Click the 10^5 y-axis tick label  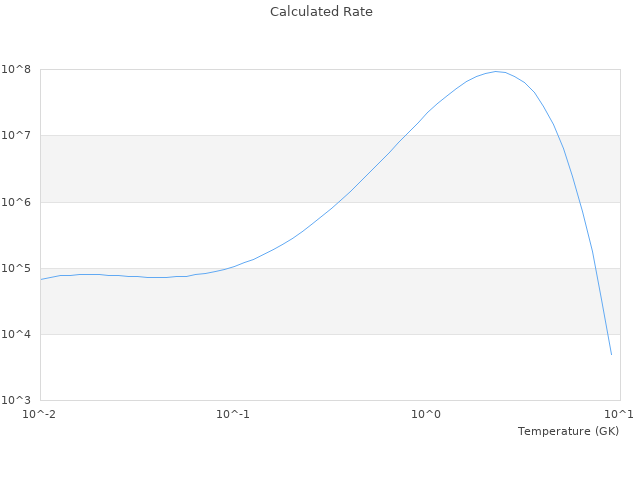click(x=18, y=268)
